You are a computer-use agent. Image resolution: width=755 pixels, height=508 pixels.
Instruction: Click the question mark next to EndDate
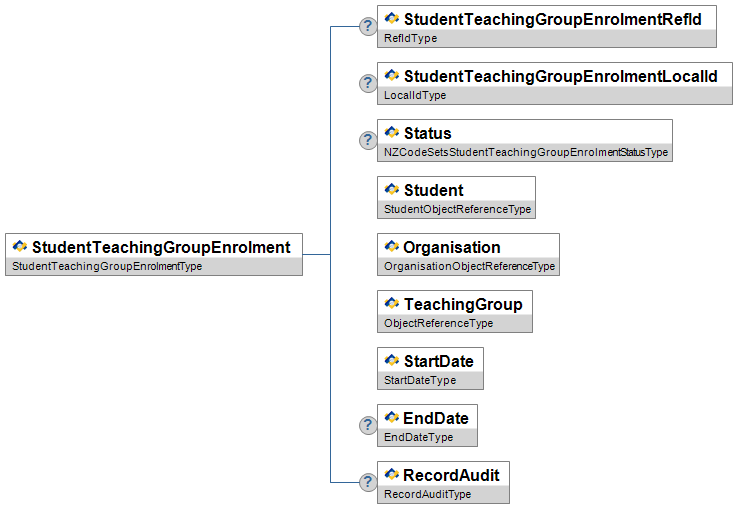[368, 425]
